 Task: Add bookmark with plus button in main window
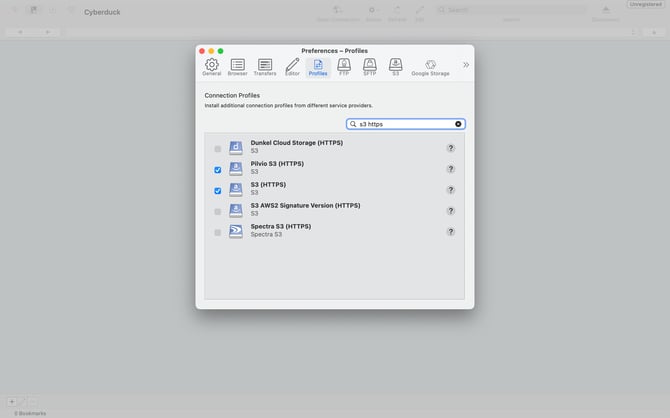pos(12,402)
